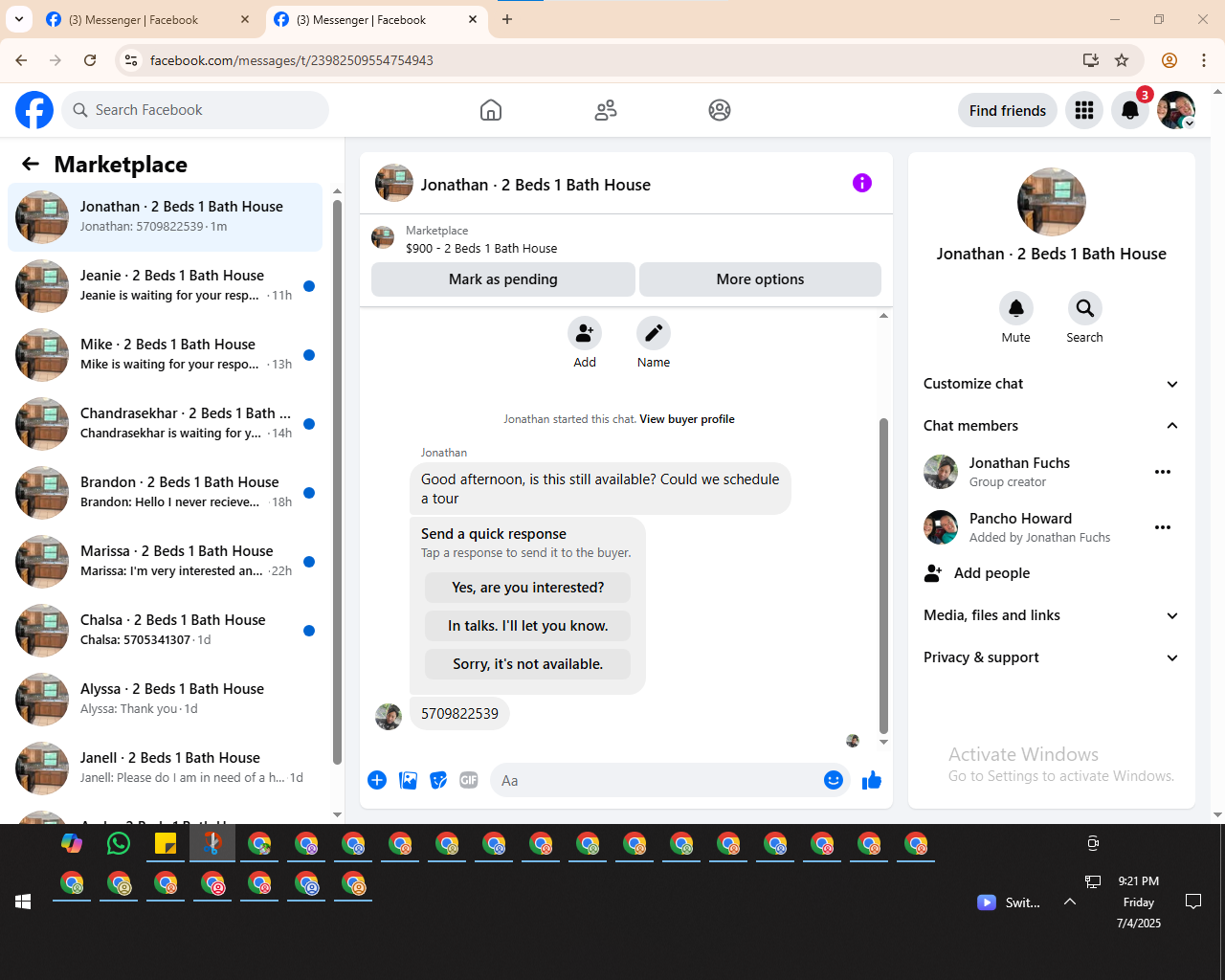This screenshot has width=1225, height=980.
Task: Open the Alyssa 2 Beds 1 Bath House chat
Action: (x=165, y=700)
